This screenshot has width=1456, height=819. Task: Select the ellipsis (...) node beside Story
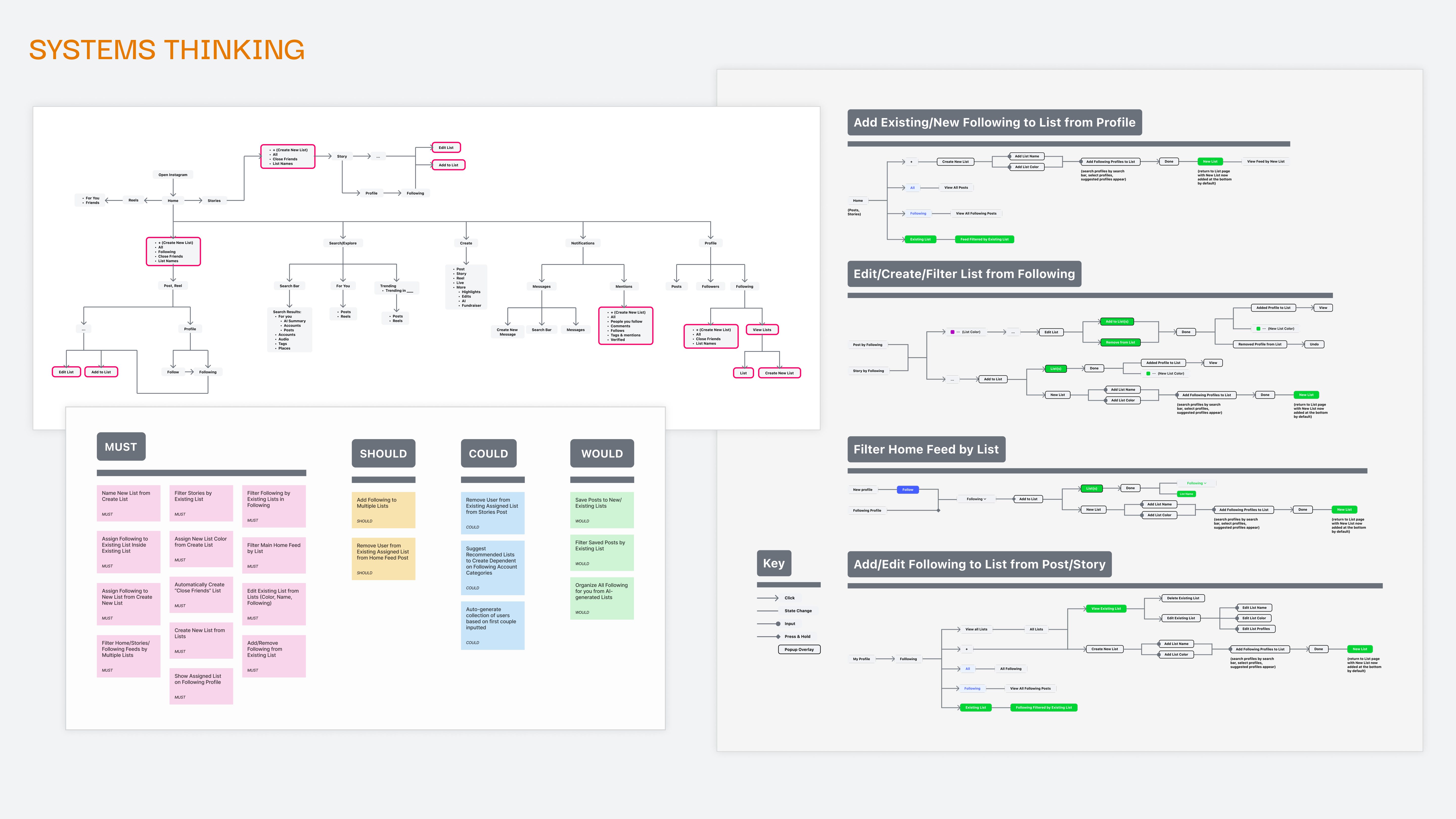pos(378,156)
